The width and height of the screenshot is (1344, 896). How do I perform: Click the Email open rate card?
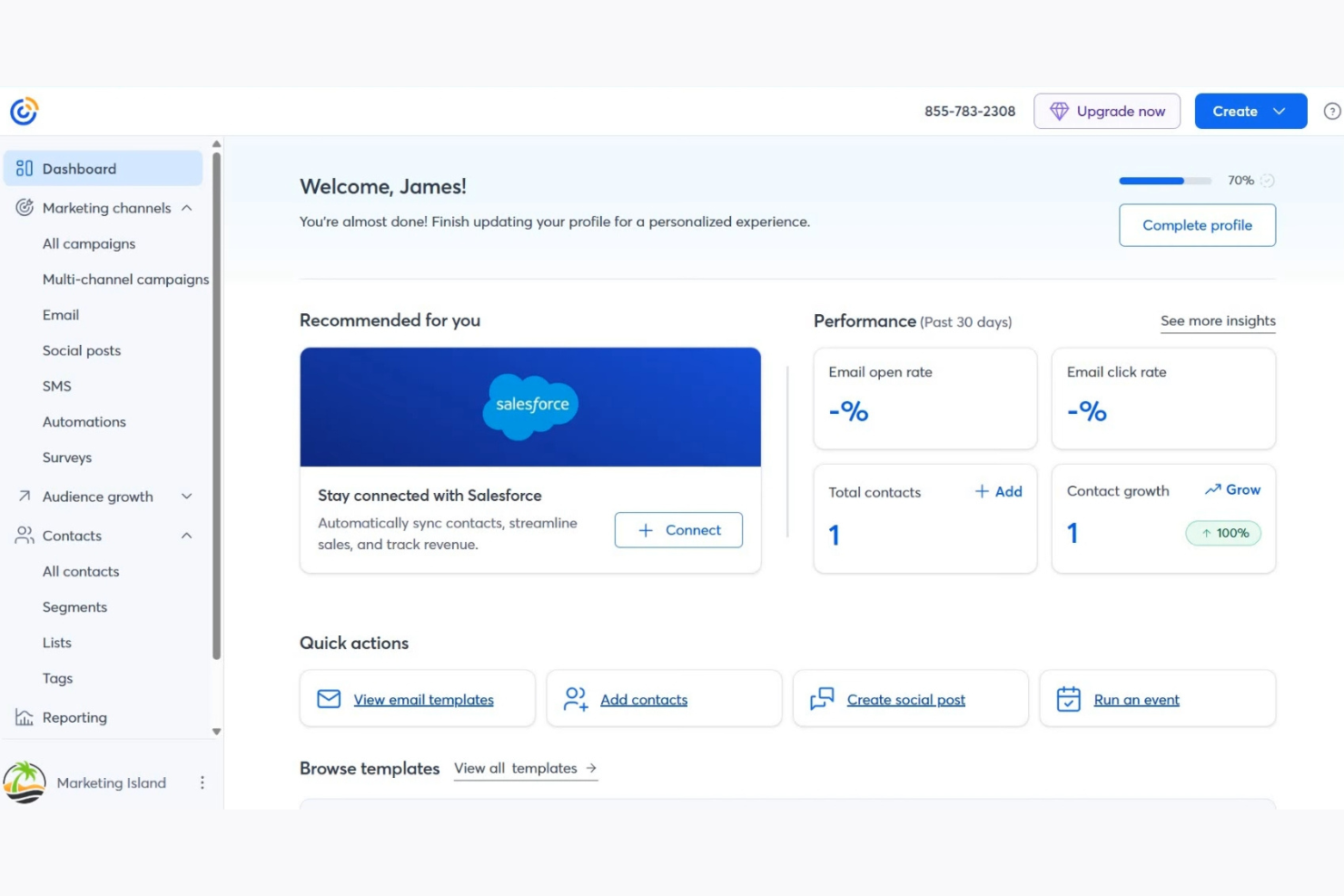tap(925, 399)
